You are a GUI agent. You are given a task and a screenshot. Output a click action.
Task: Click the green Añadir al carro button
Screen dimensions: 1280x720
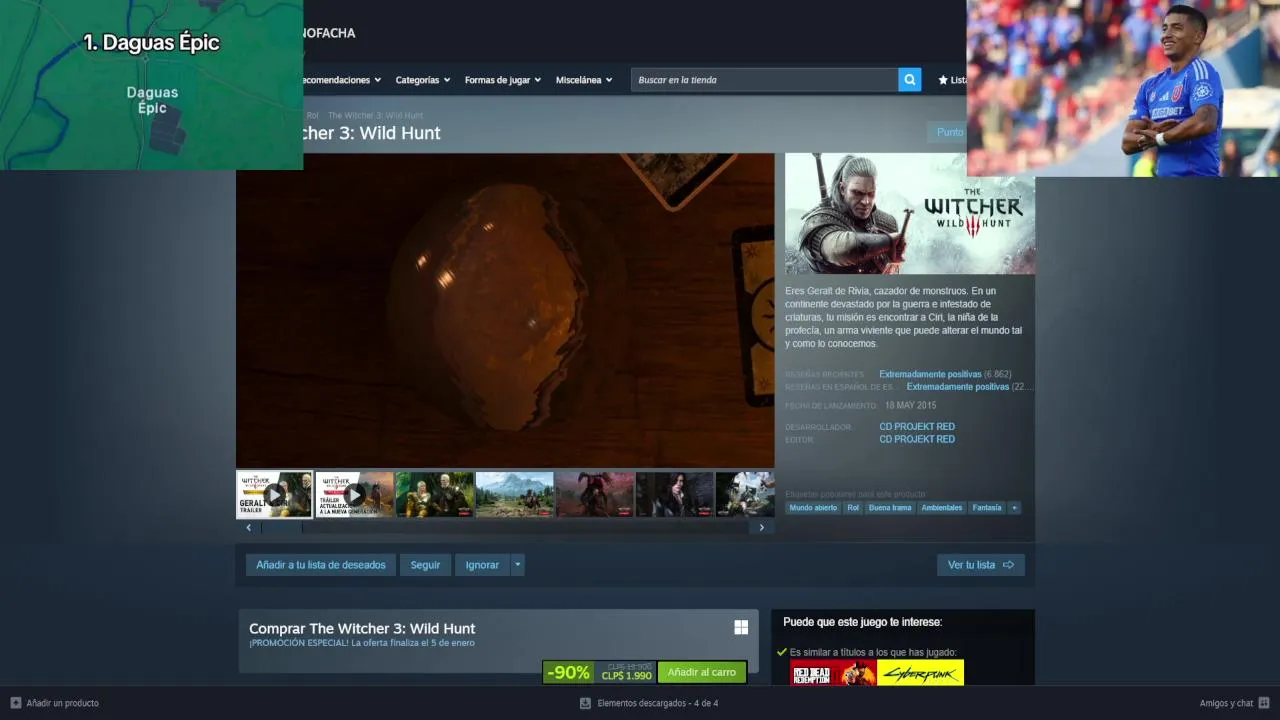point(702,672)
